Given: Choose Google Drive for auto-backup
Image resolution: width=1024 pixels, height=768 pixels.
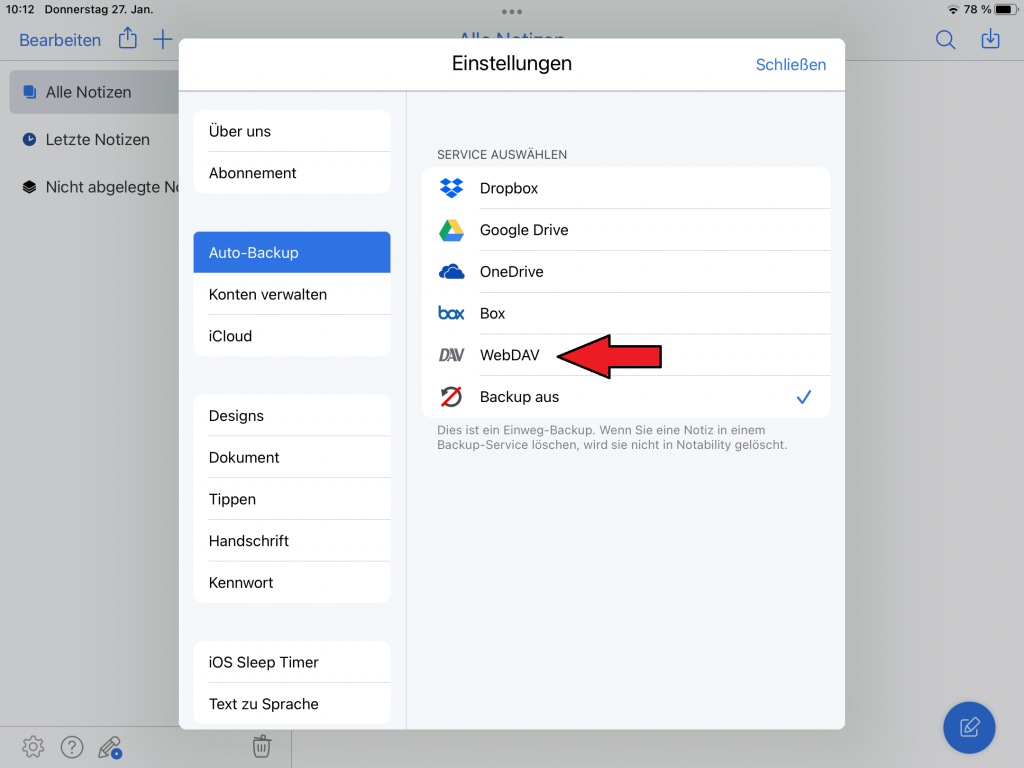Looking at the screenshot, I should click(523, 230).
